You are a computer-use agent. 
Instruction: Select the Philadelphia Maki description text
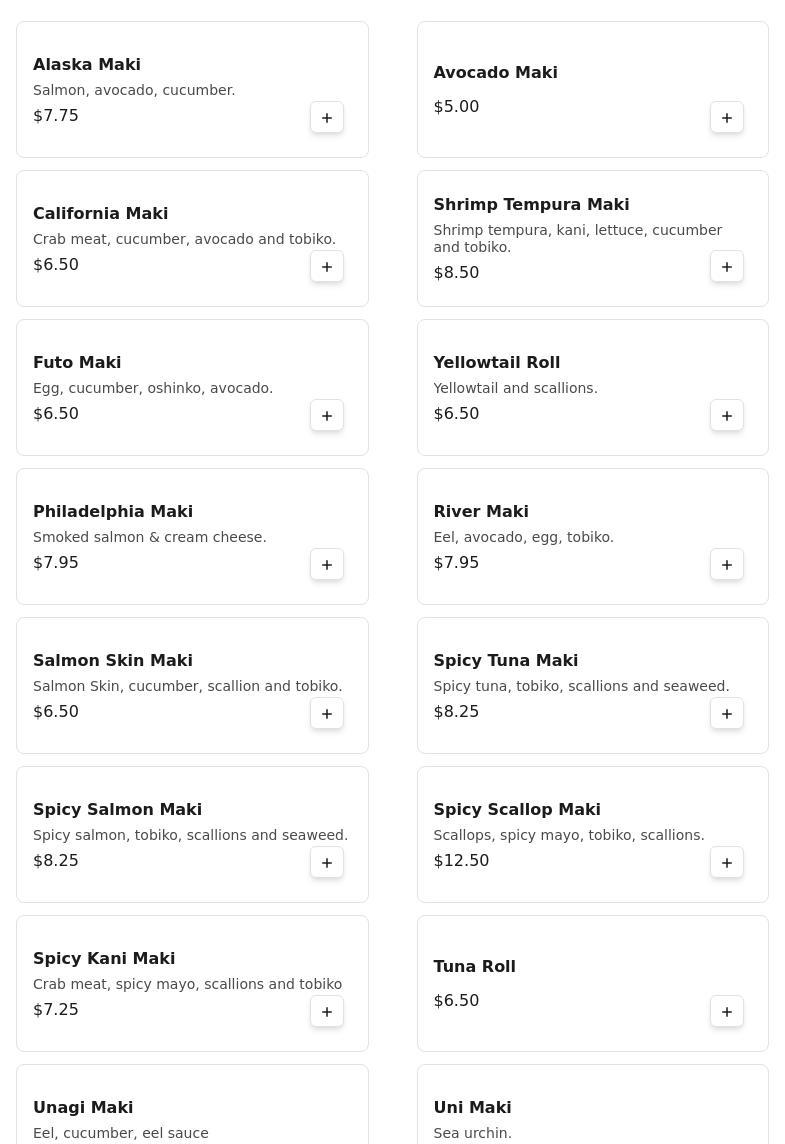click(150, 537)
